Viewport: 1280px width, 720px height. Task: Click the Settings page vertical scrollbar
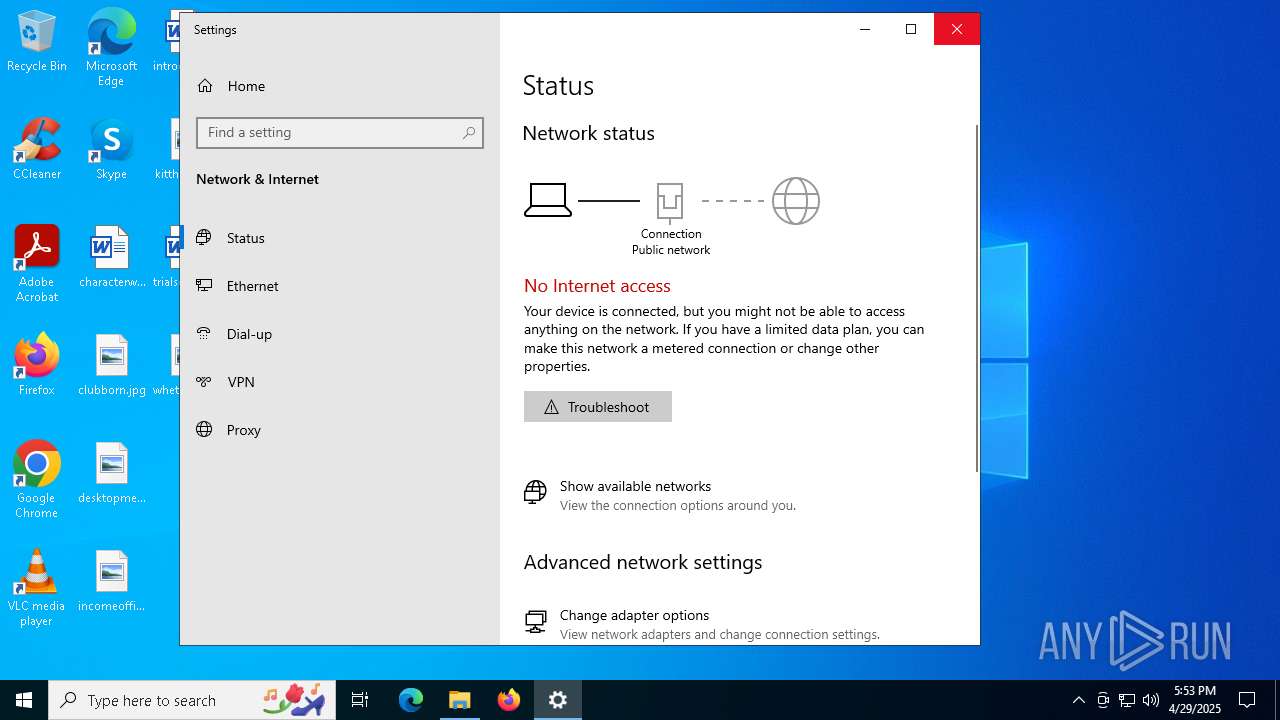[977, 298]
